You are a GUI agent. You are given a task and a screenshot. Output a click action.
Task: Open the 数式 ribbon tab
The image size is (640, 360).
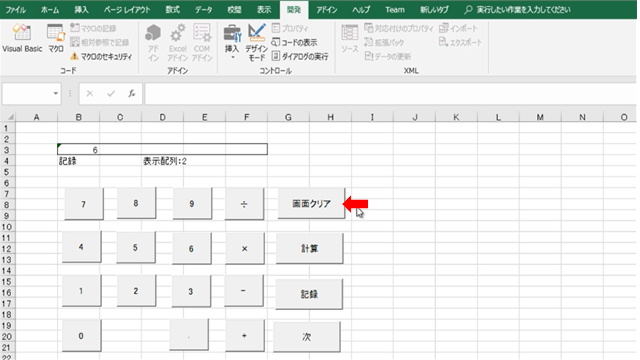click(172, 9)
